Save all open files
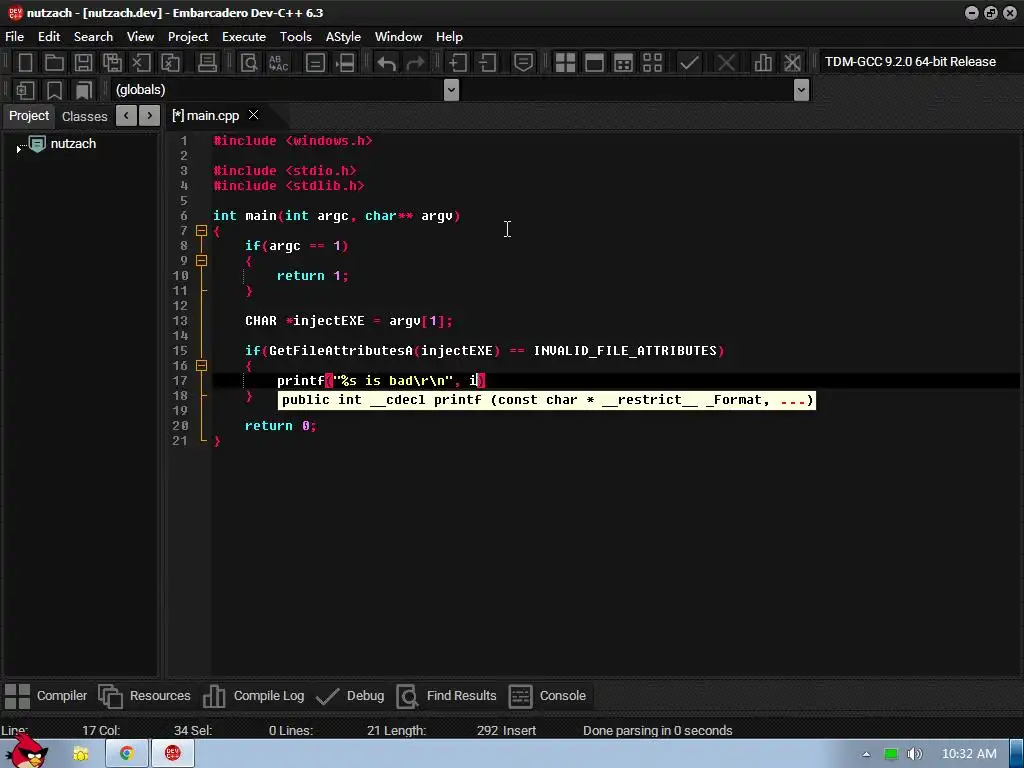The width and height of the screenshot is (1024, 768). (x=112, y=63)
